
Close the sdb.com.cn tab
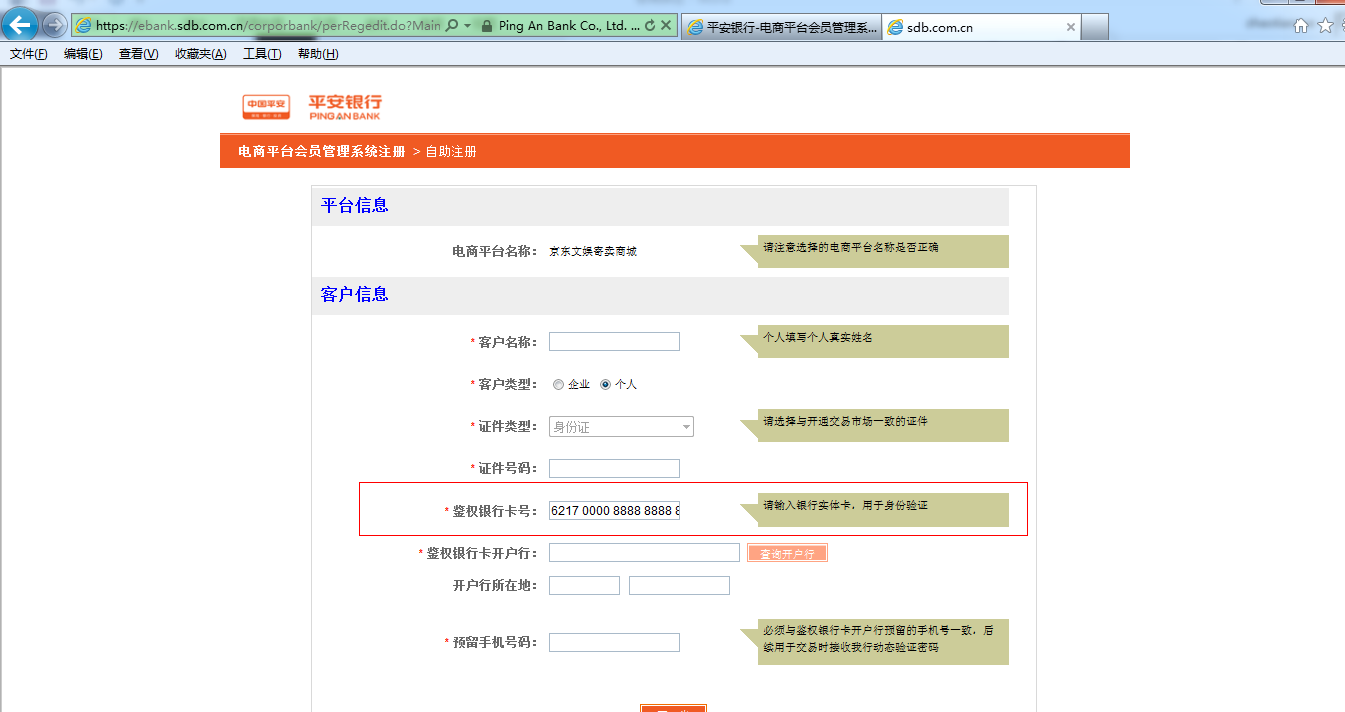coord(1071,27)
